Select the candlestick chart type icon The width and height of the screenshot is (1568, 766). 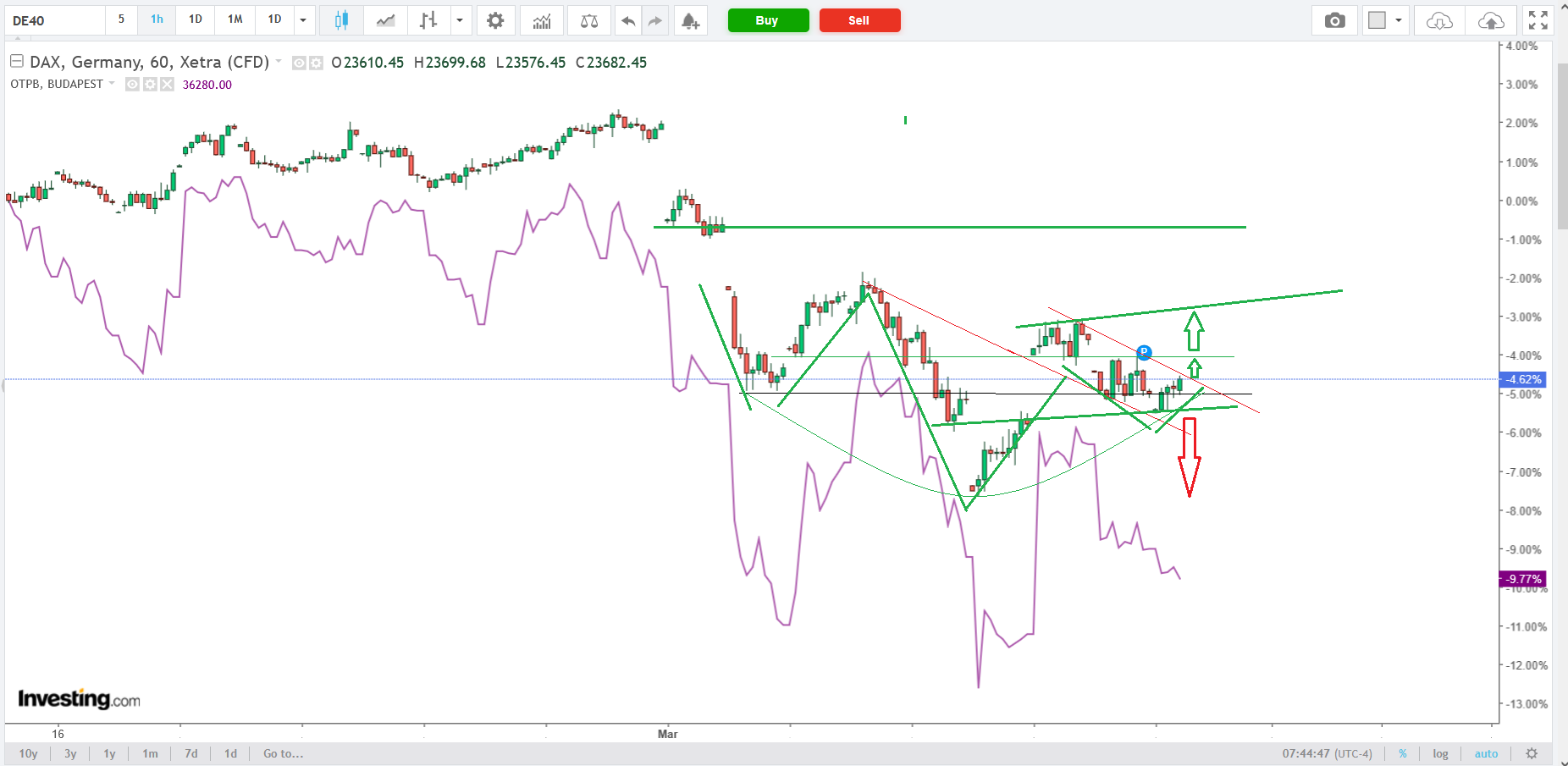click(x=341, y=20)
